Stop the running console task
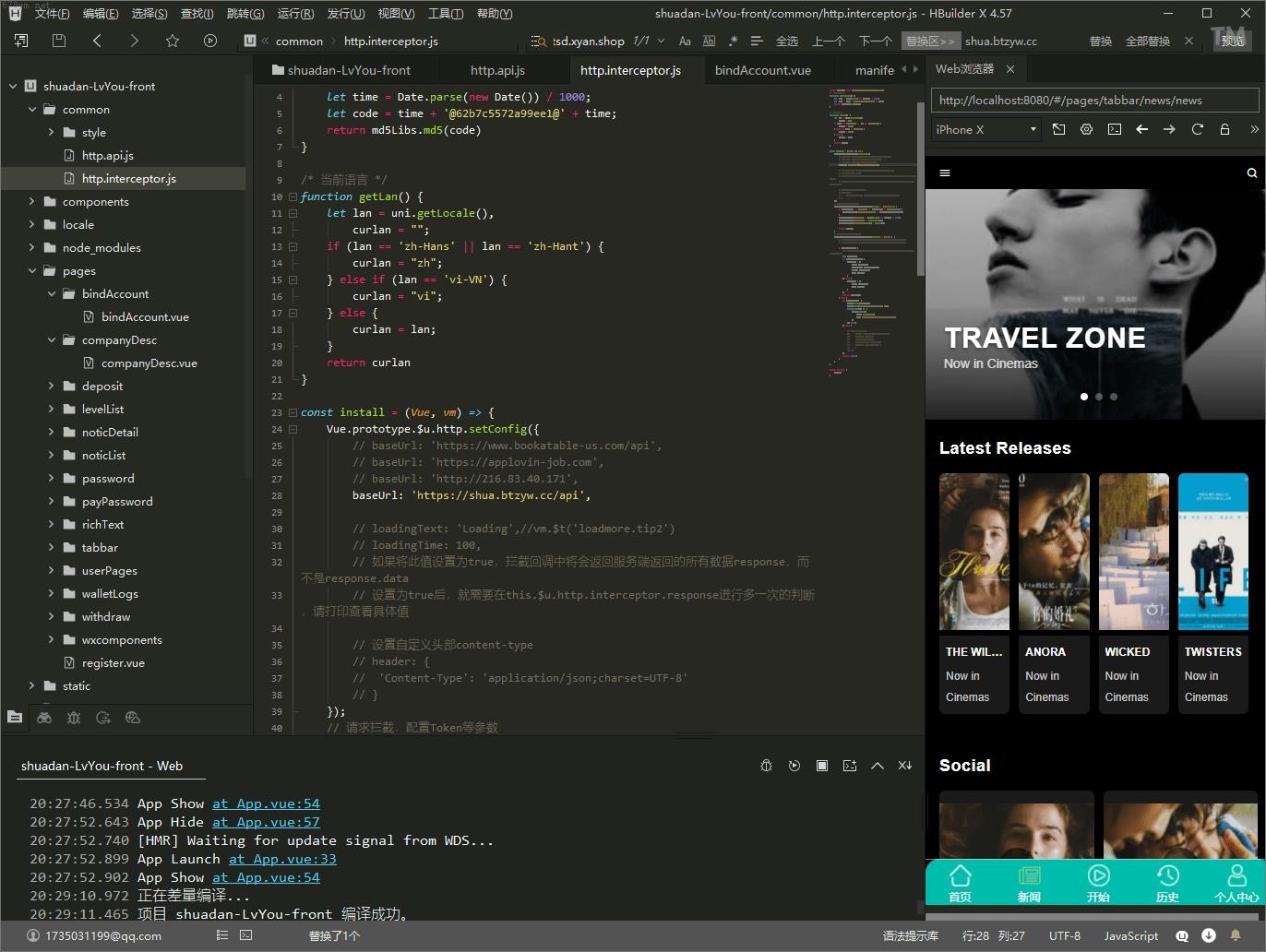1266x952 pixels. (821, 766)
